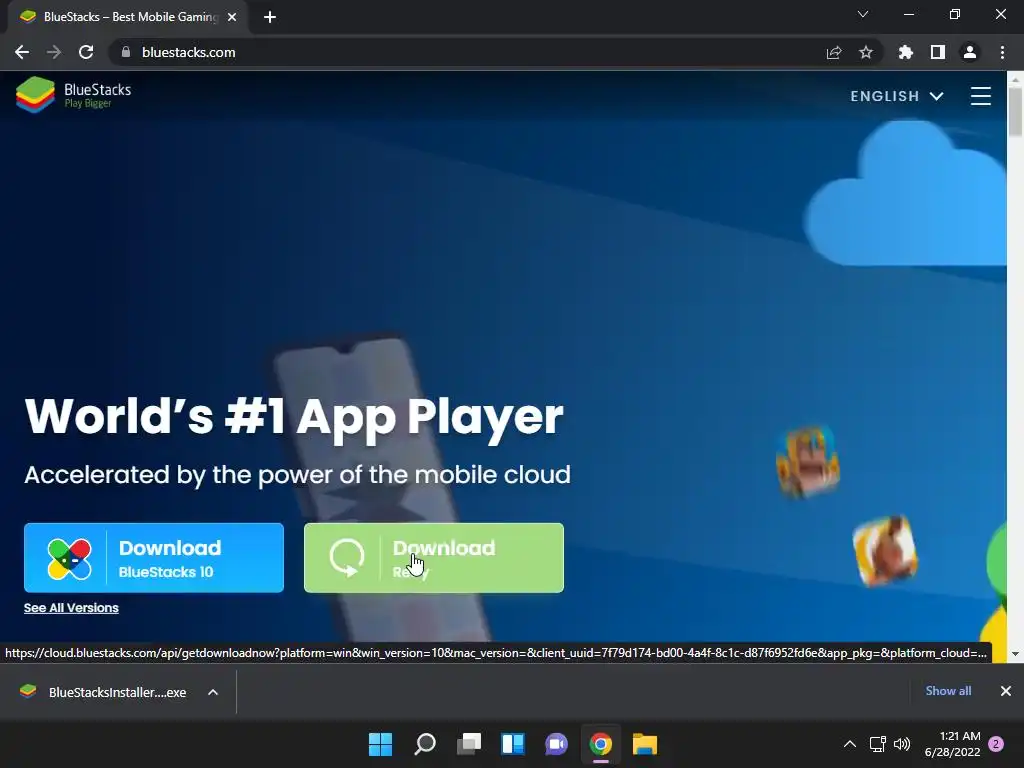Click the Download BlueStacks 10 button
Screen dimensions: 1024x768
(x=154, y=558)
